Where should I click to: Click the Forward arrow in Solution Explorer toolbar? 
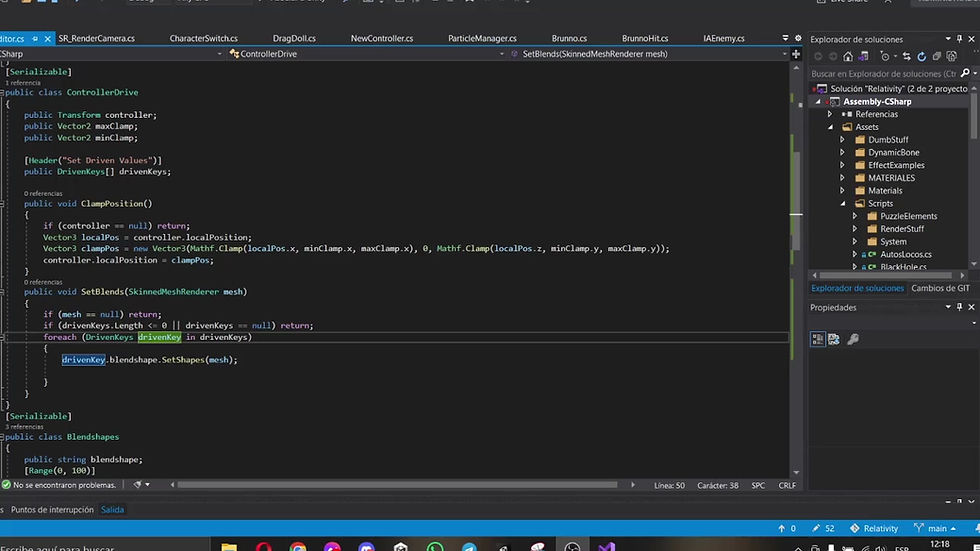[x=832, y=56]
